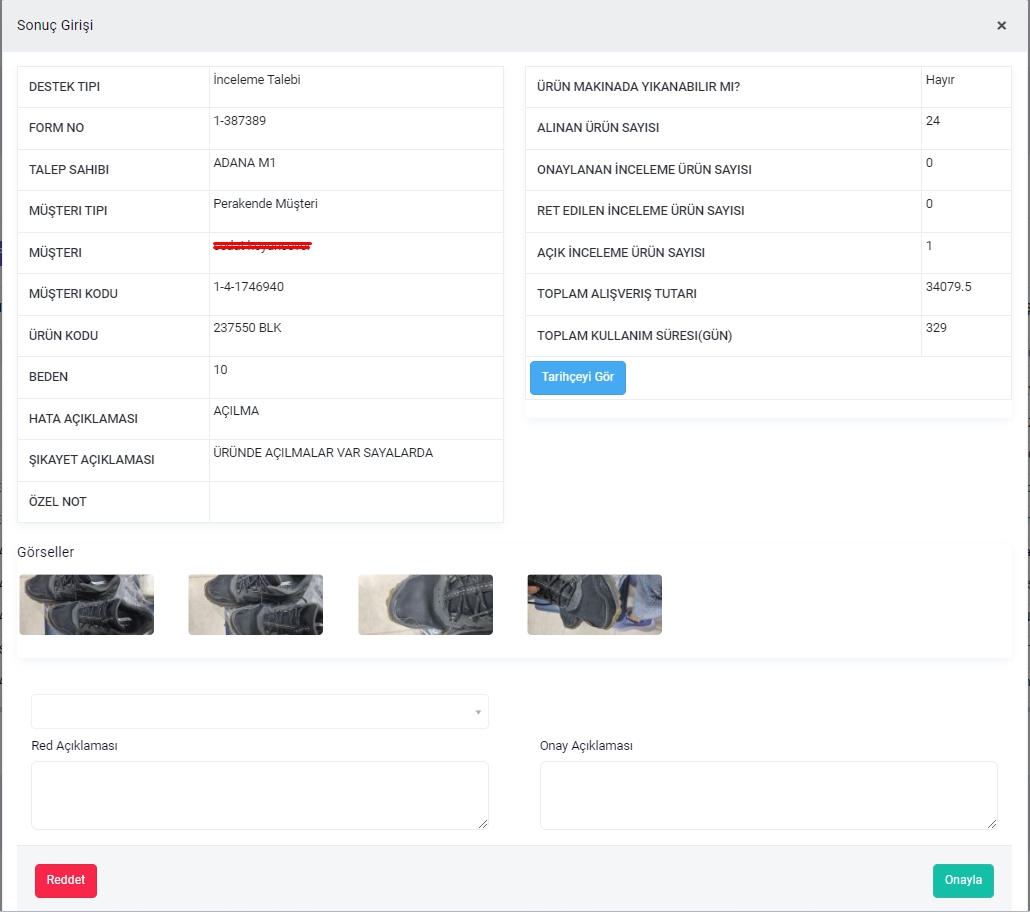Approve using the Onayla button
The image size is (1030, 912).
(x=963, y=881)
